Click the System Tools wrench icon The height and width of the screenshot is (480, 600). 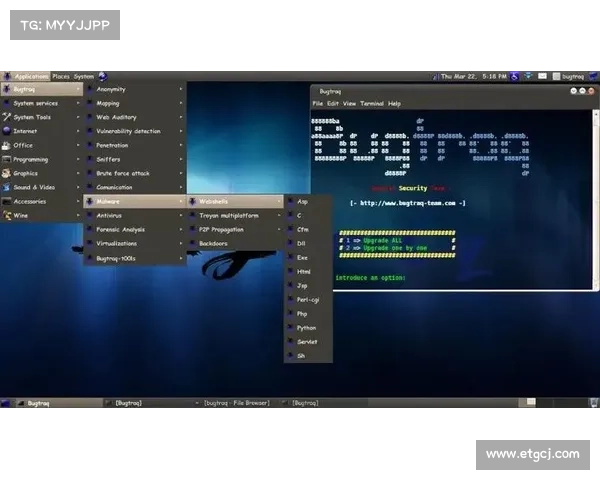tap(7, 117)
